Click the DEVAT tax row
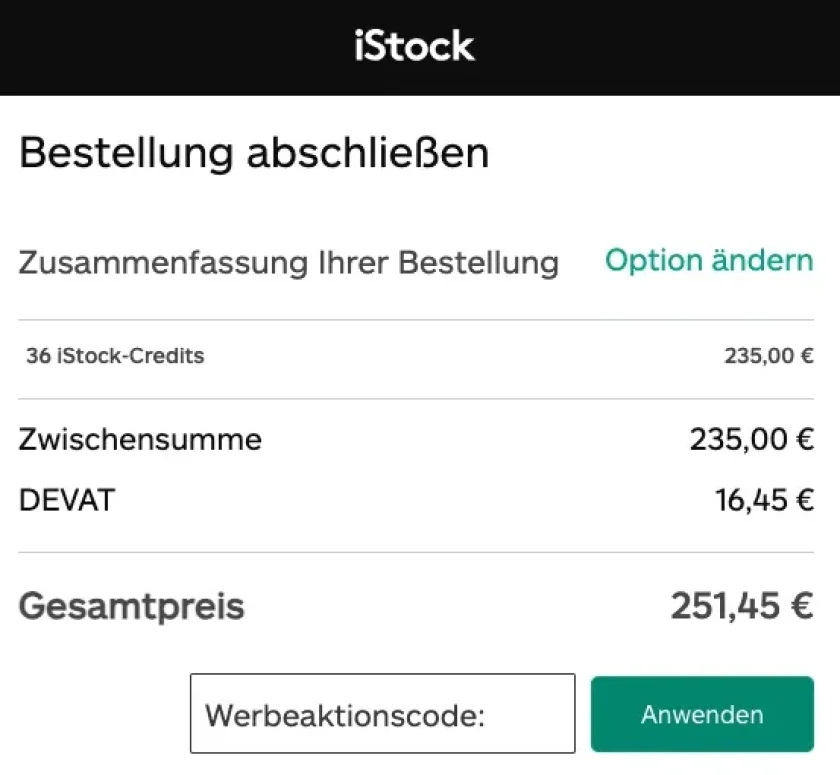Viewport: 840px width, 775px height. (66, 500)
